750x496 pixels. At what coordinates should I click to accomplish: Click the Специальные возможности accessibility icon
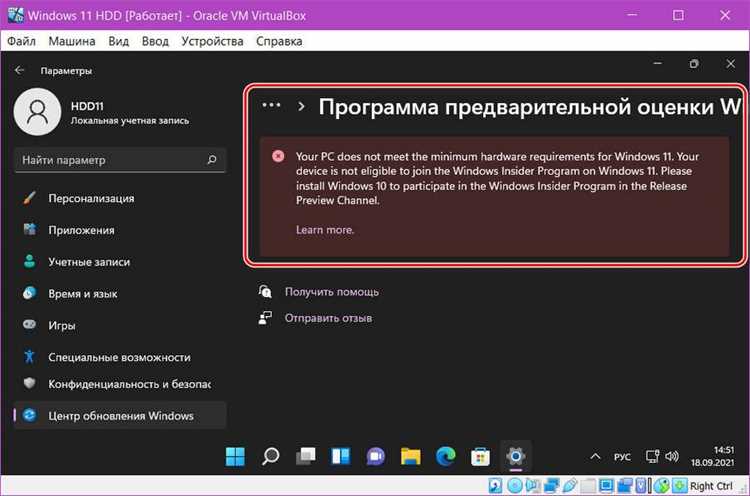click(29, 357)
